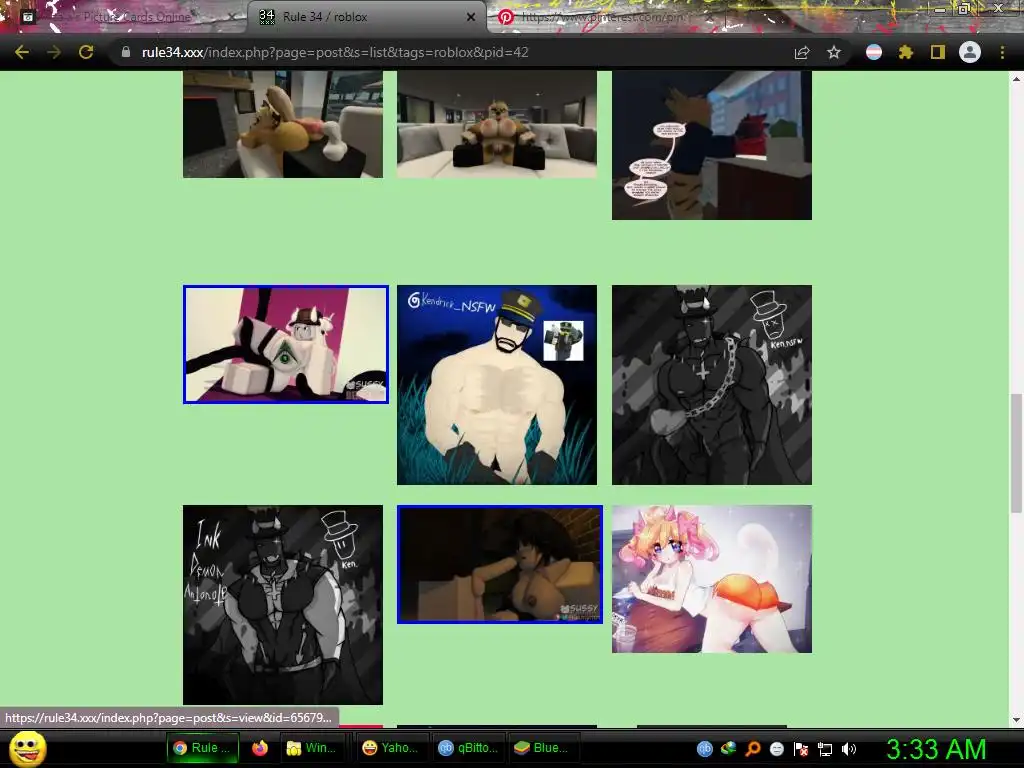Open the Chrome profile avatar menu
The image size is (1024, 768).
970,52
